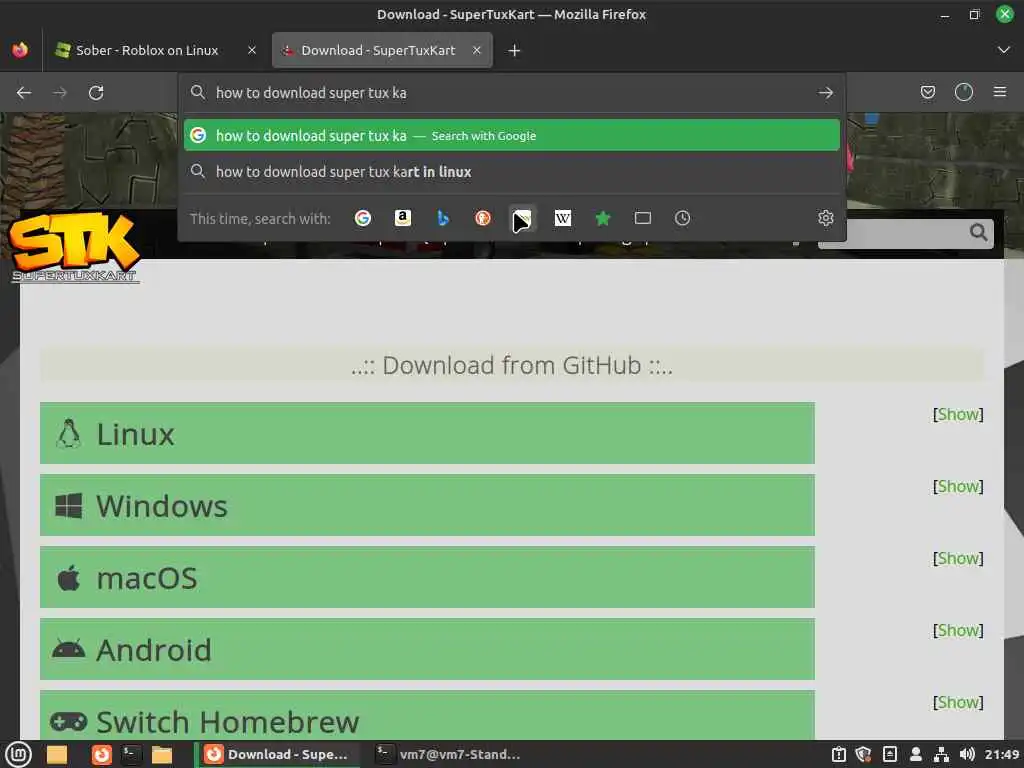Screen dimensions: 1024x768
Task: Open the Pocket save button
Action: (x=927, y=92)
